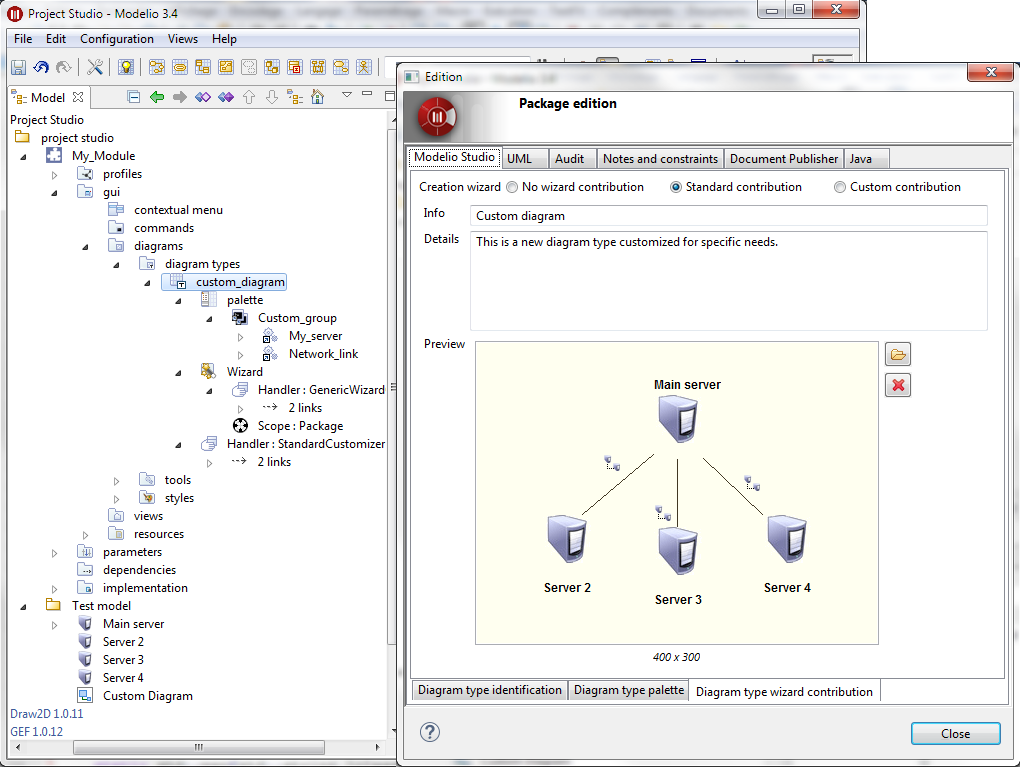The width and height of the screenshot is (1020, 770).
Task: Open the Model view menu dropdown triangle
Action: pos(347,95)
